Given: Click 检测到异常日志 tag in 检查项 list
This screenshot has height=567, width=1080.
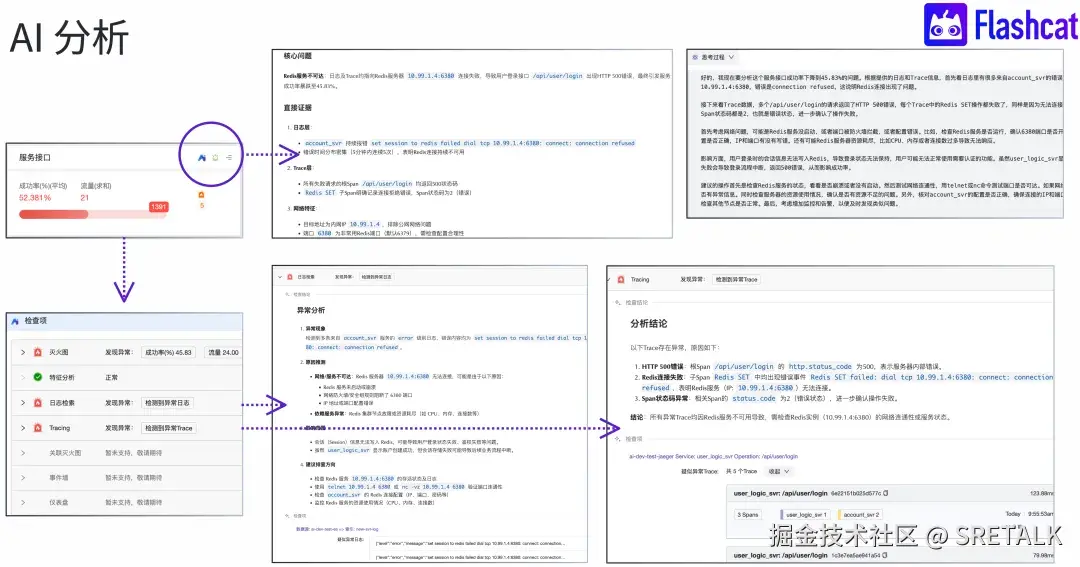Looking at the screenshot, I should pyautogui.click(x=167, y=402).
